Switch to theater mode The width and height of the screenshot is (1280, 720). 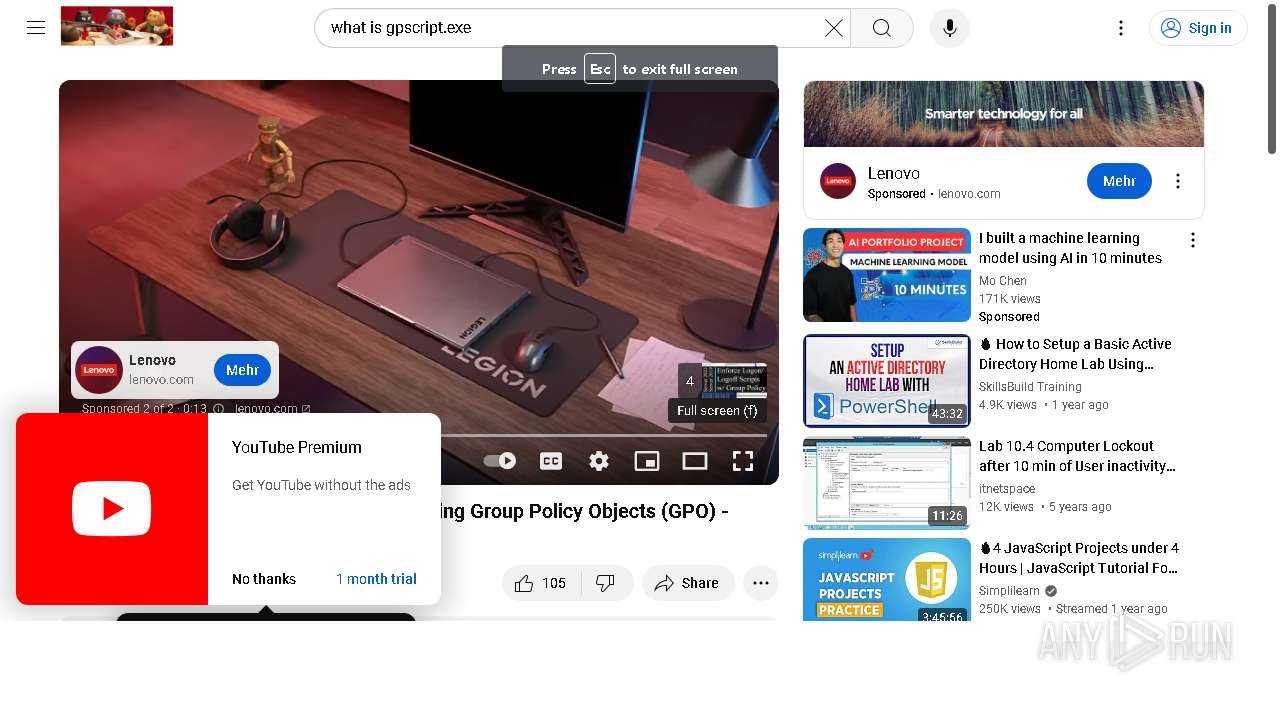[x=695, y=461]
